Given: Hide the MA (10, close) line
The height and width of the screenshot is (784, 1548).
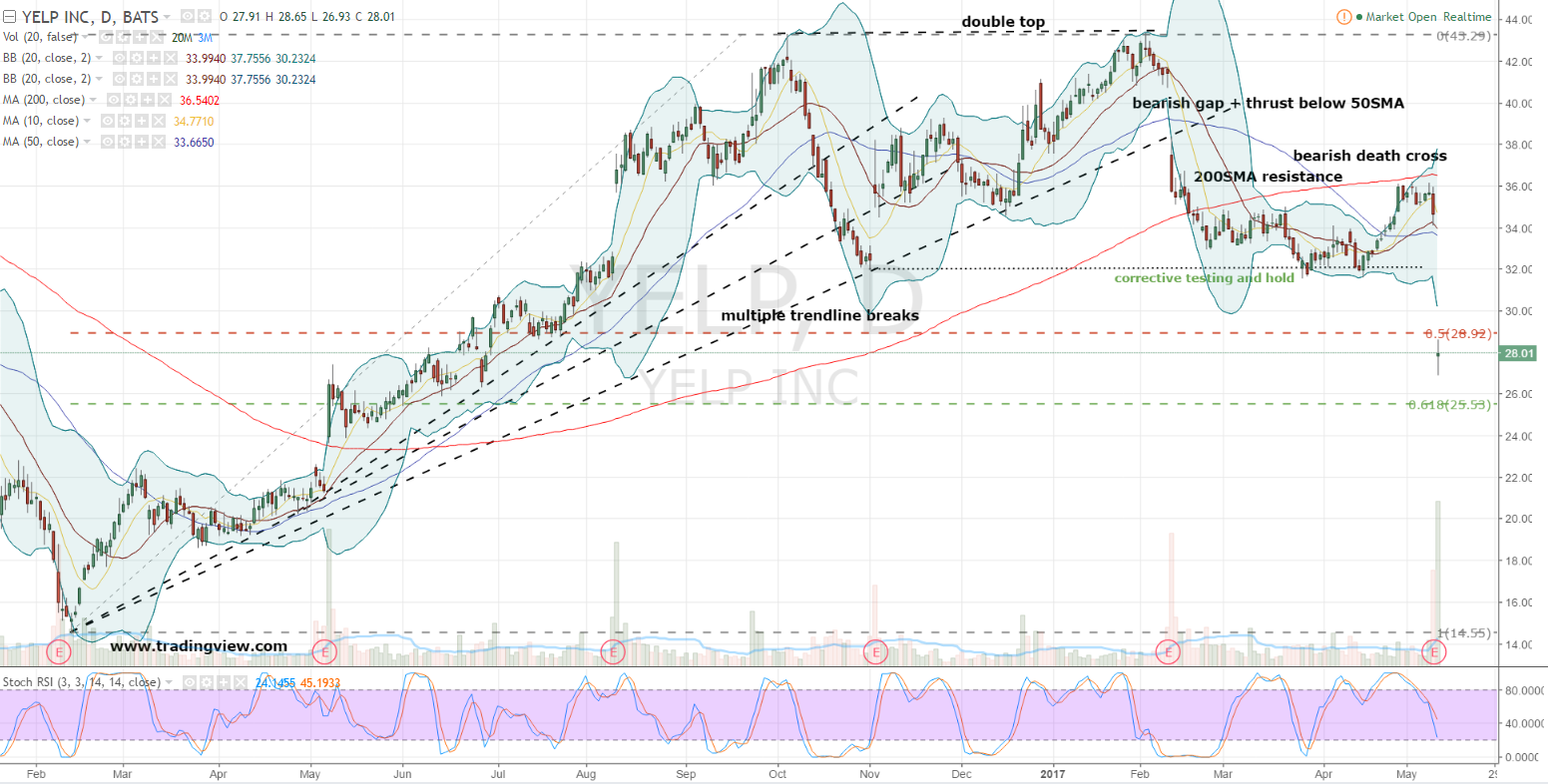Looking at the screenshot, I should pos(106,122).
